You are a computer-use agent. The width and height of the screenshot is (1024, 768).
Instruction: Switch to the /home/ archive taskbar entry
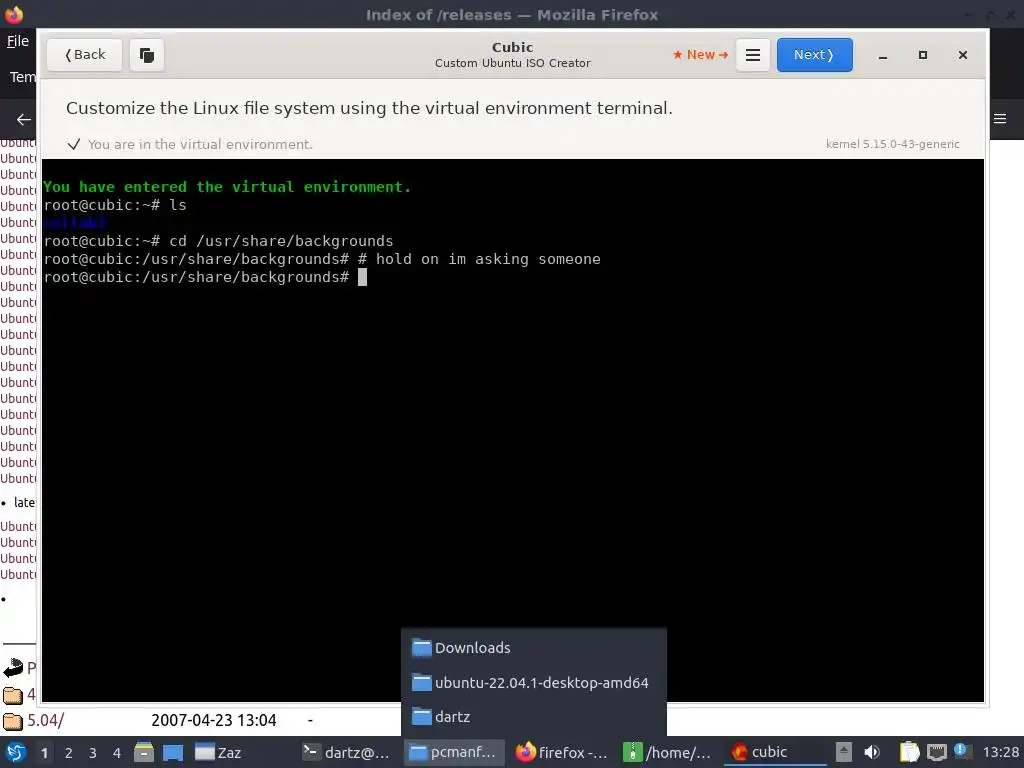coord(667,752)
